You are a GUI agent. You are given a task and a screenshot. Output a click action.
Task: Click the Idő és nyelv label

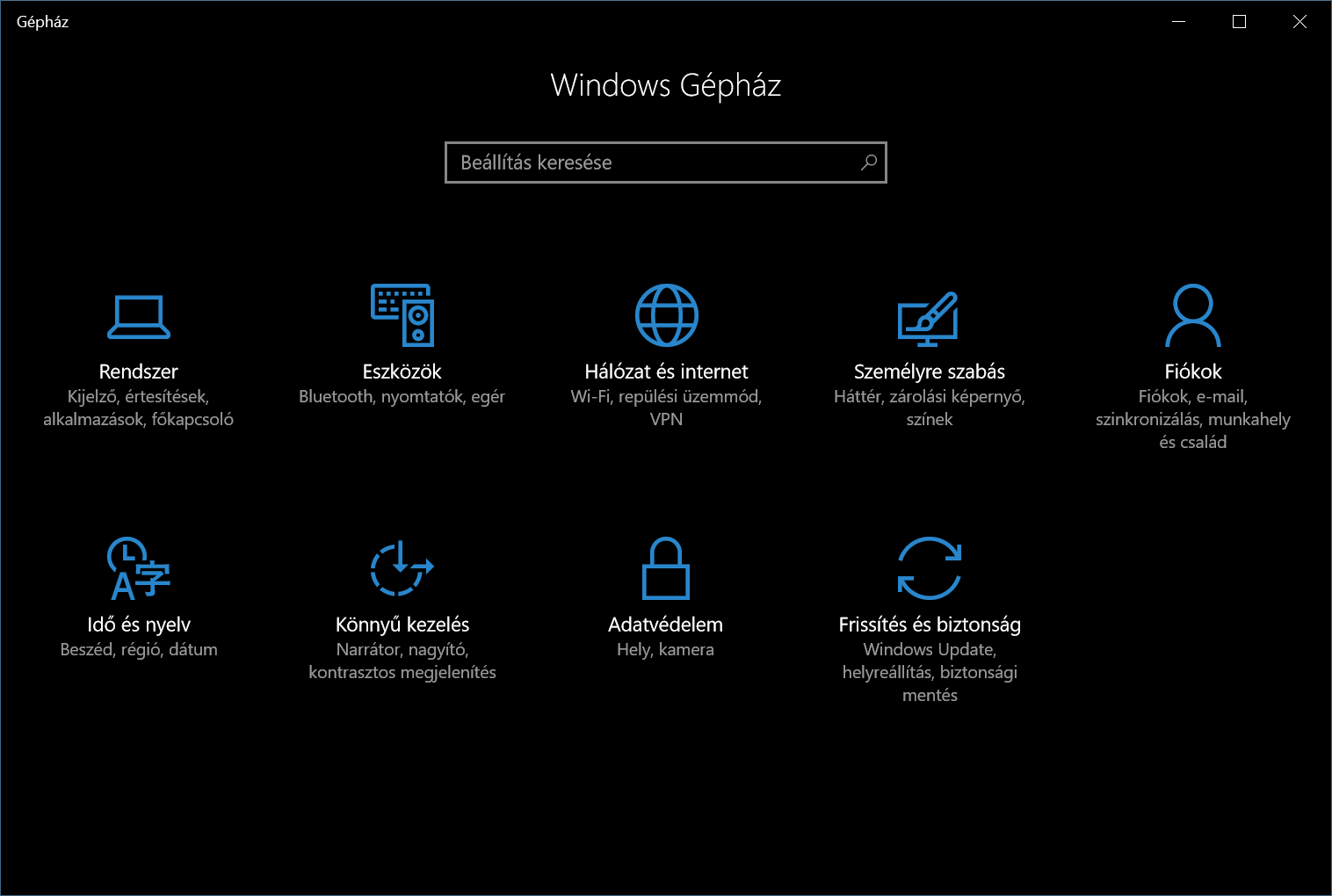(139, 625)
